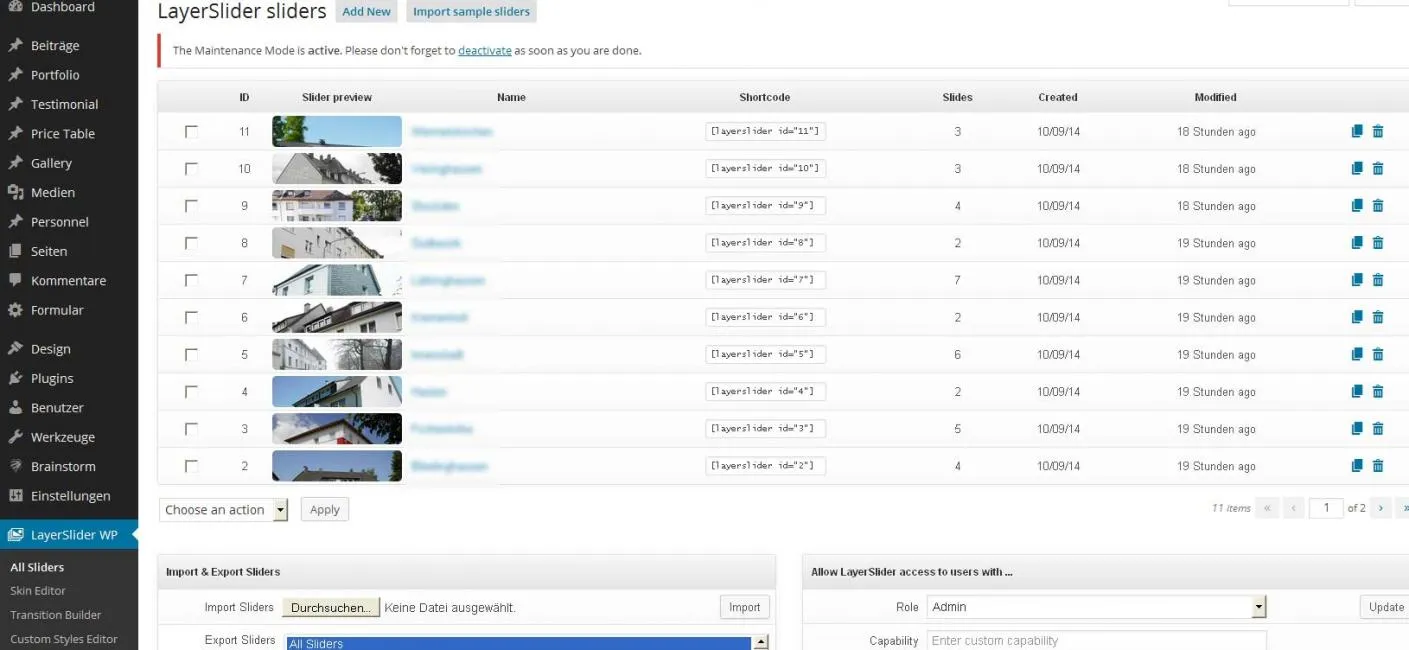Open Medien section in sidebar
The image size is (1409, 650).
click(53, 192)
